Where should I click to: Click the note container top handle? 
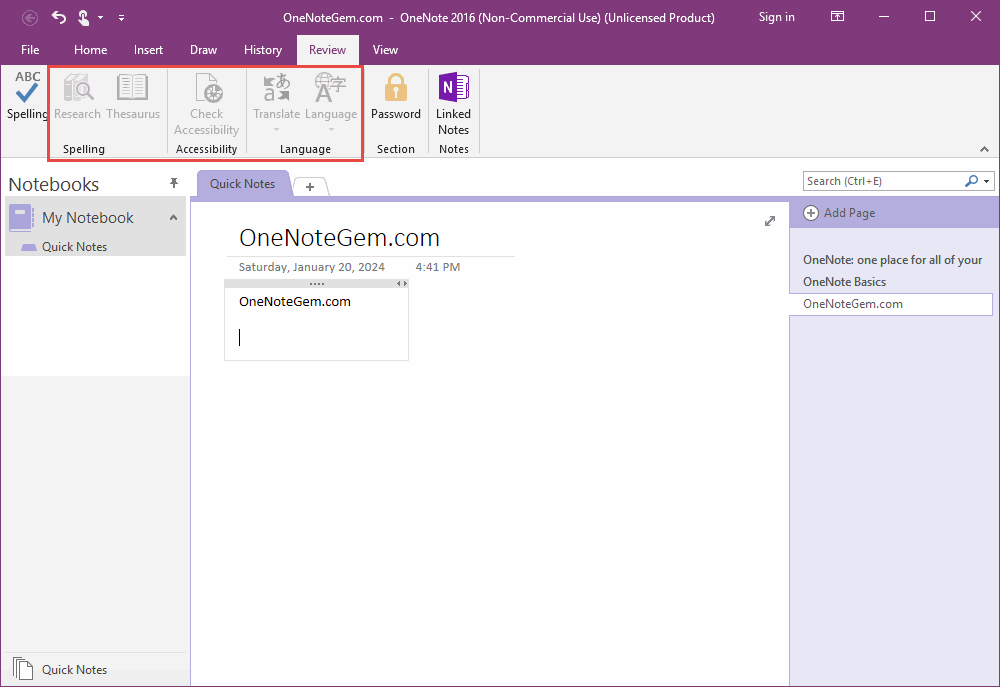(x=316, y=283)
